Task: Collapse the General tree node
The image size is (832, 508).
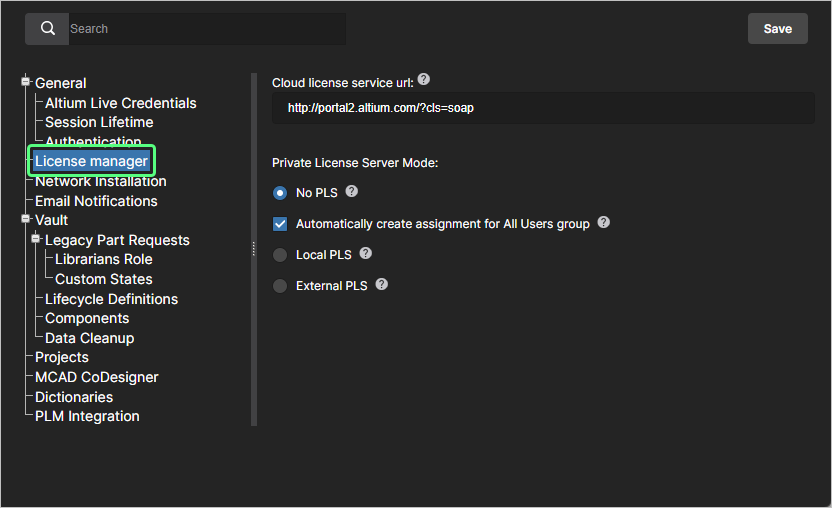Action: point(26,82)
